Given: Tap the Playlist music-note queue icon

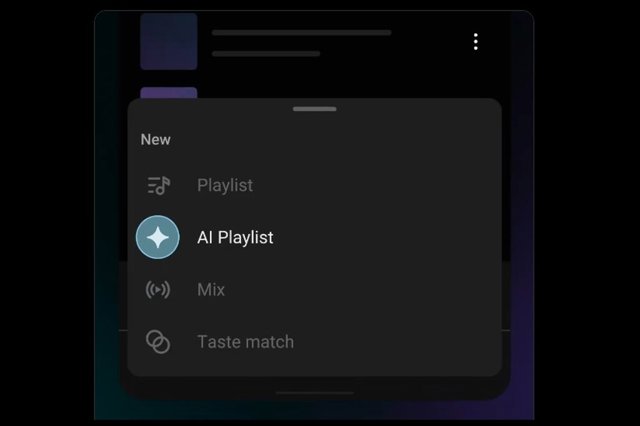Looking at the screenshot, I should (158, 185).
